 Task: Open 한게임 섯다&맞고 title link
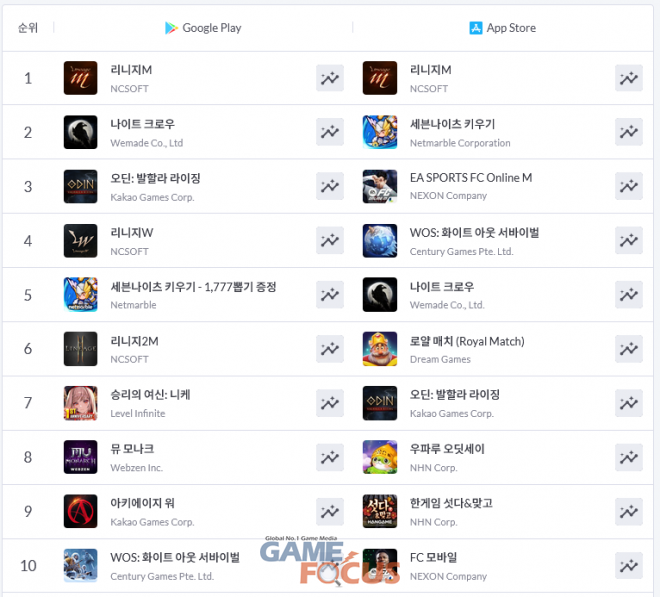click(x=451, y=503)
